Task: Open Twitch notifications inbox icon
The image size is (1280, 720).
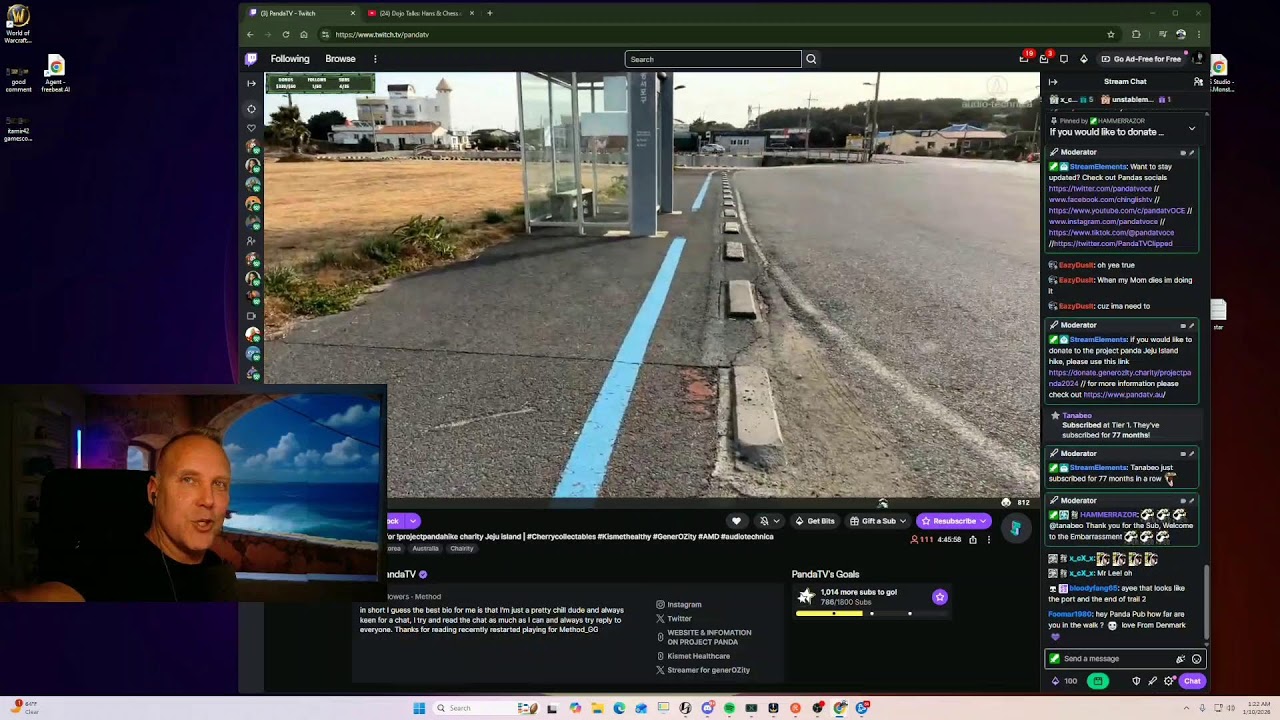Action: coord(1044,59)
